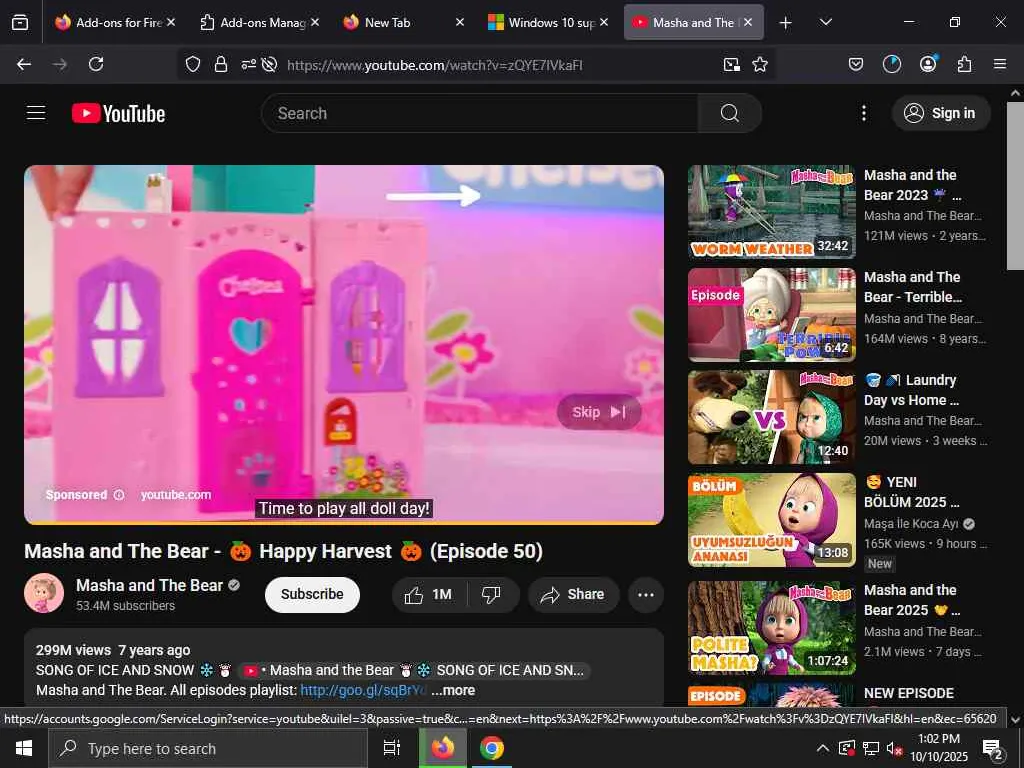This screenshot has width=1024, height=768.
Task: Click the ad progress bar under the video
Action: (x=344, y=522)
